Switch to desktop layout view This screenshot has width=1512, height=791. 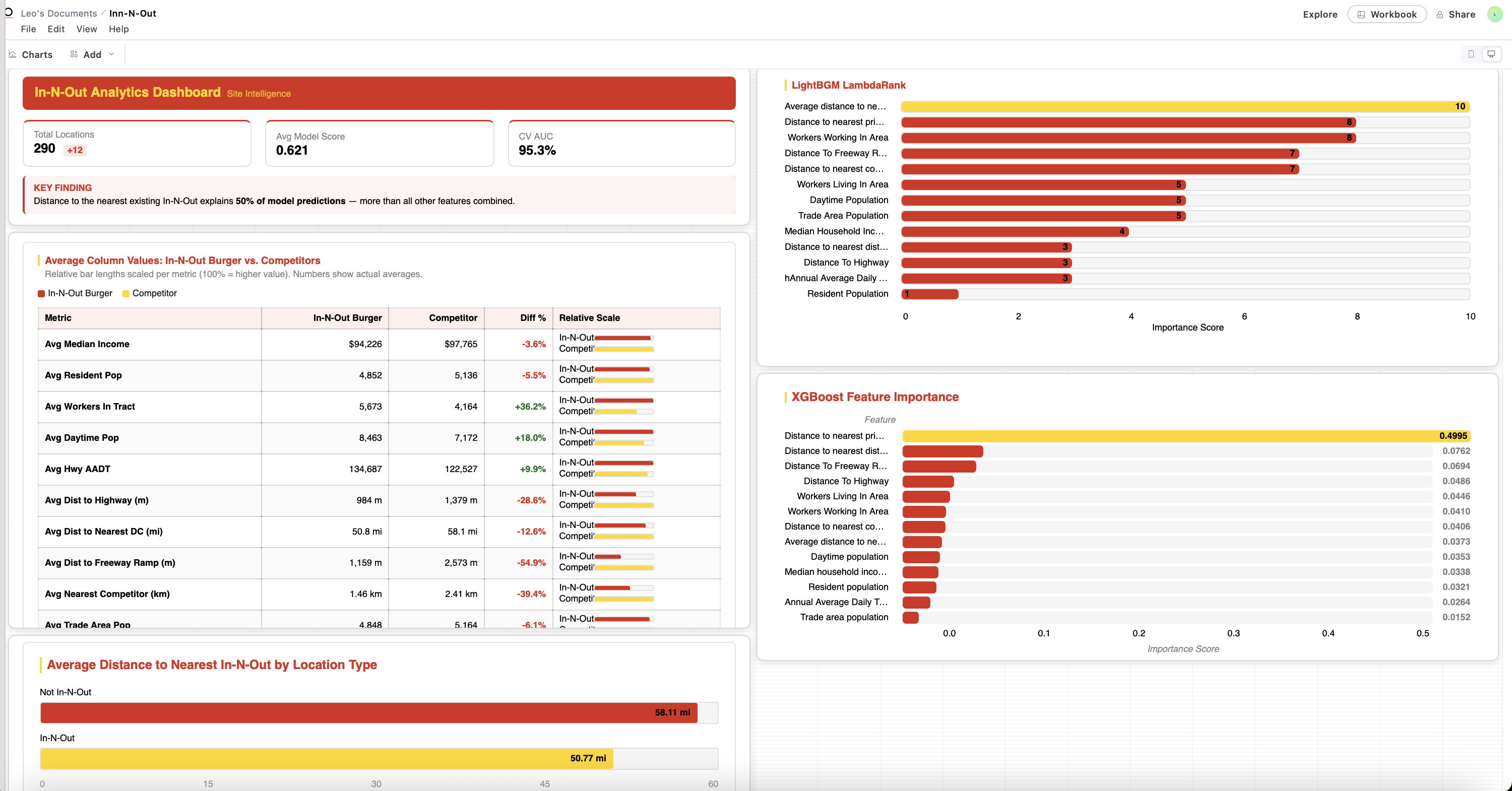1491,54
